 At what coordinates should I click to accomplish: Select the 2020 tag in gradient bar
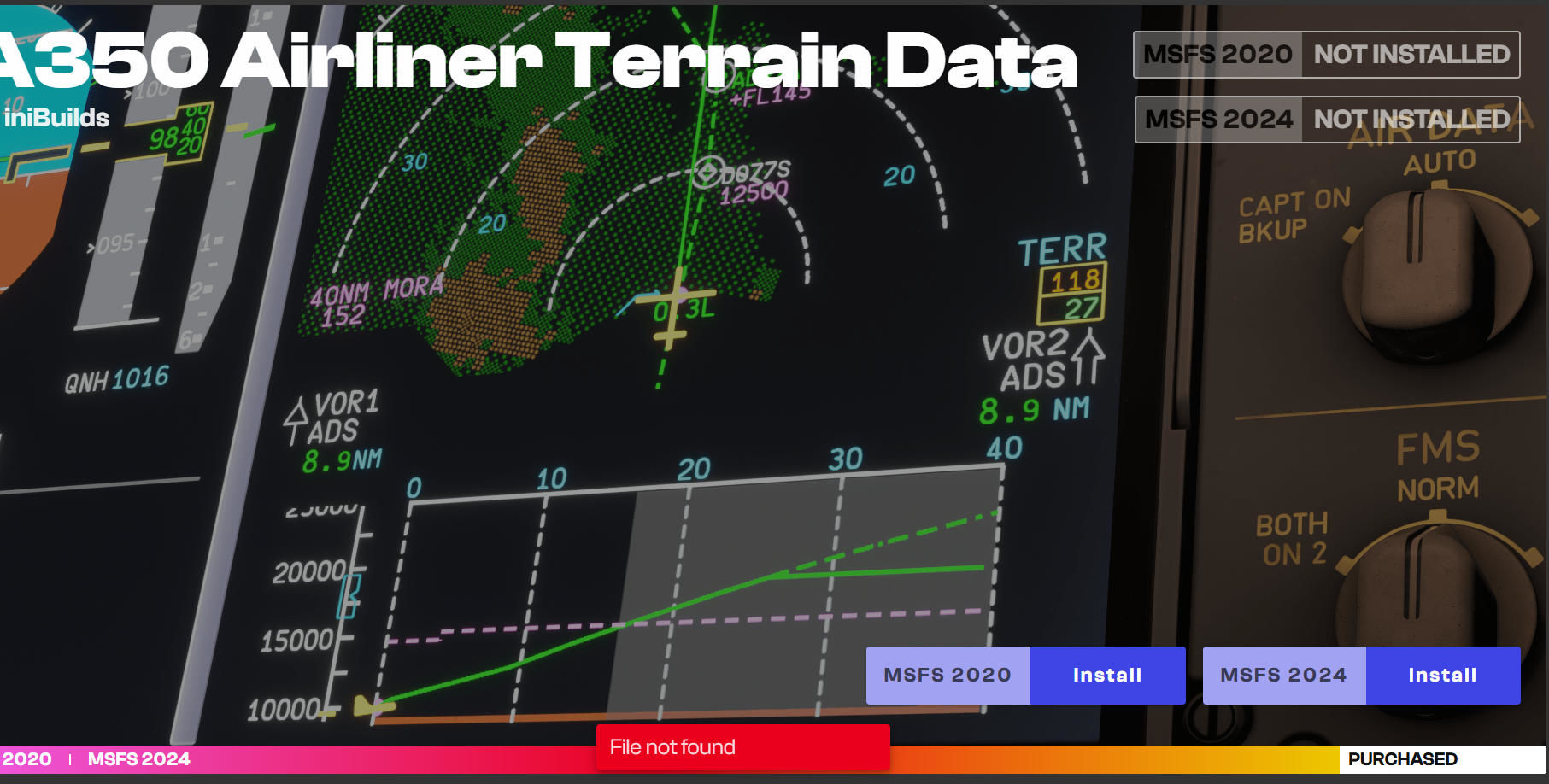pos(26,759)
